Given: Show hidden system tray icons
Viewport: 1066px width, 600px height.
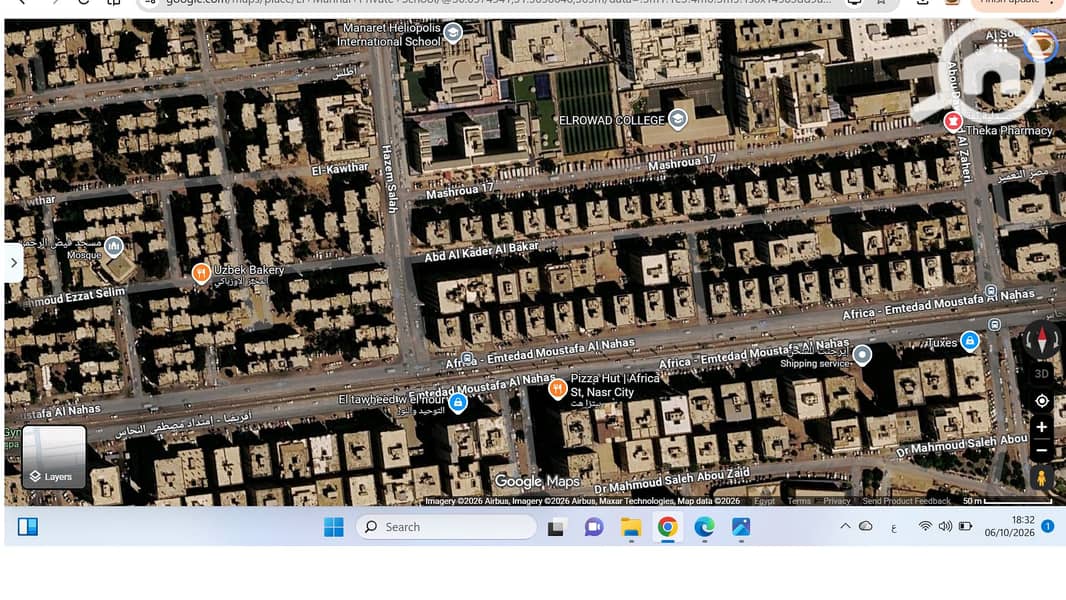Looking at the screenshot, I should [x=845, y=526].
